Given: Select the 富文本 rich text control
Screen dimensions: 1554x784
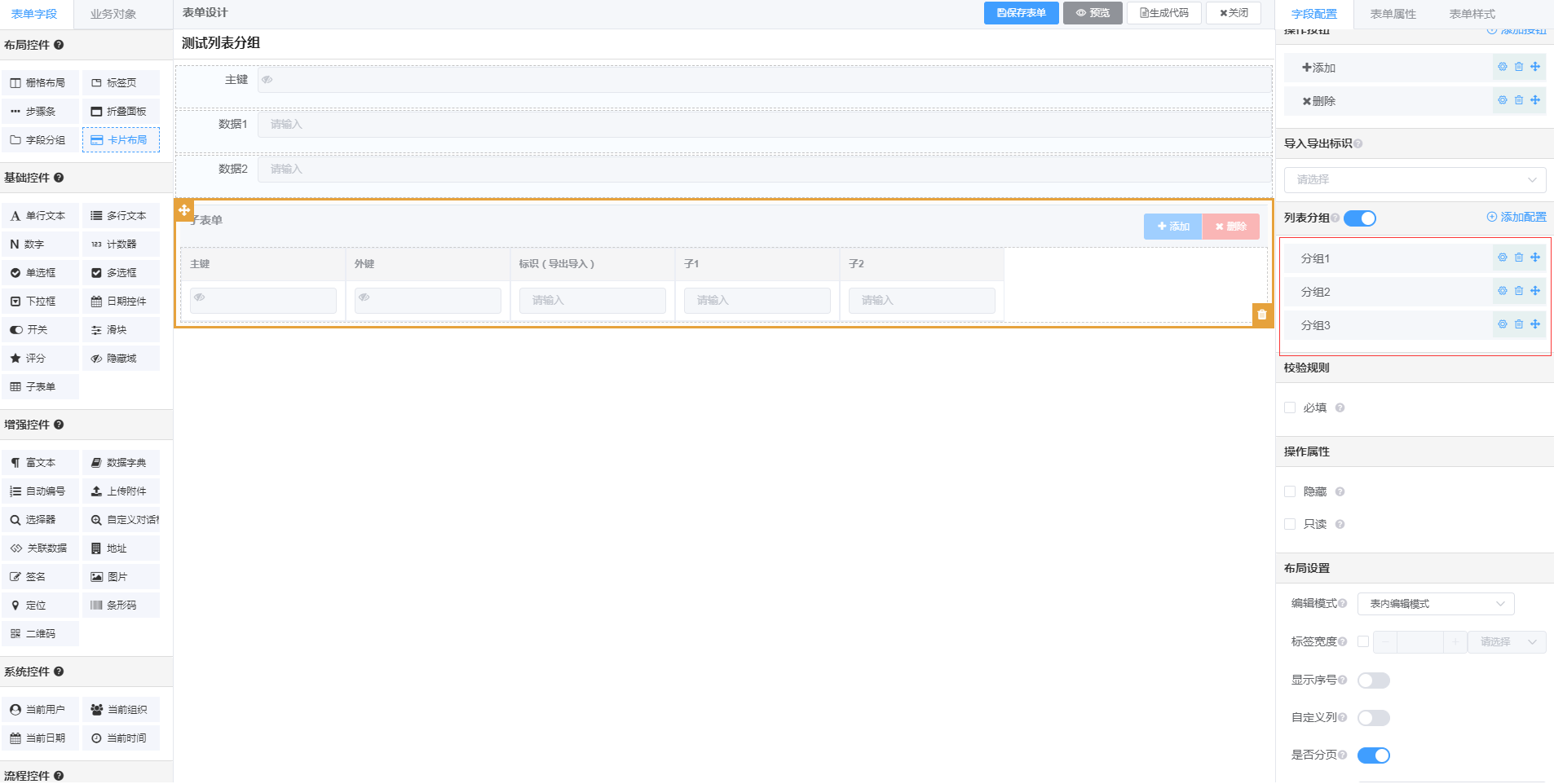Looking at the screenshot, I should [x=40, y=463].
